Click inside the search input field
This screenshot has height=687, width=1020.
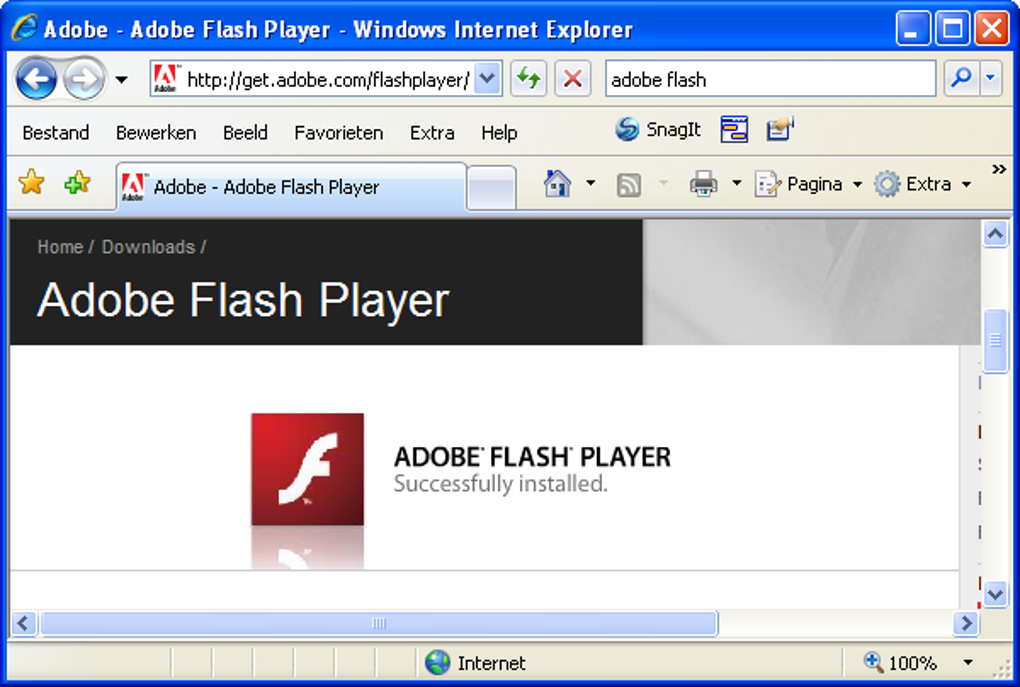click(x=770, y=78)
